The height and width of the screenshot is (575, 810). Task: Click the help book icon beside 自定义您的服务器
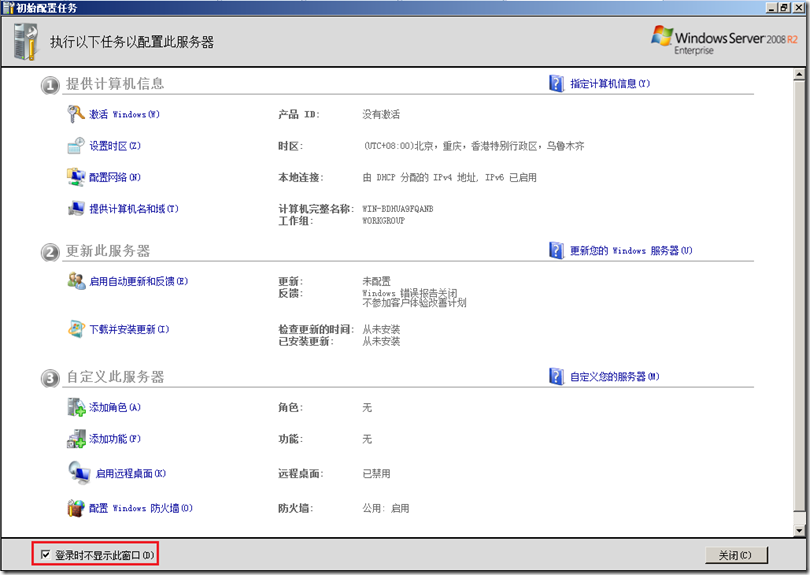click(556, 376)
